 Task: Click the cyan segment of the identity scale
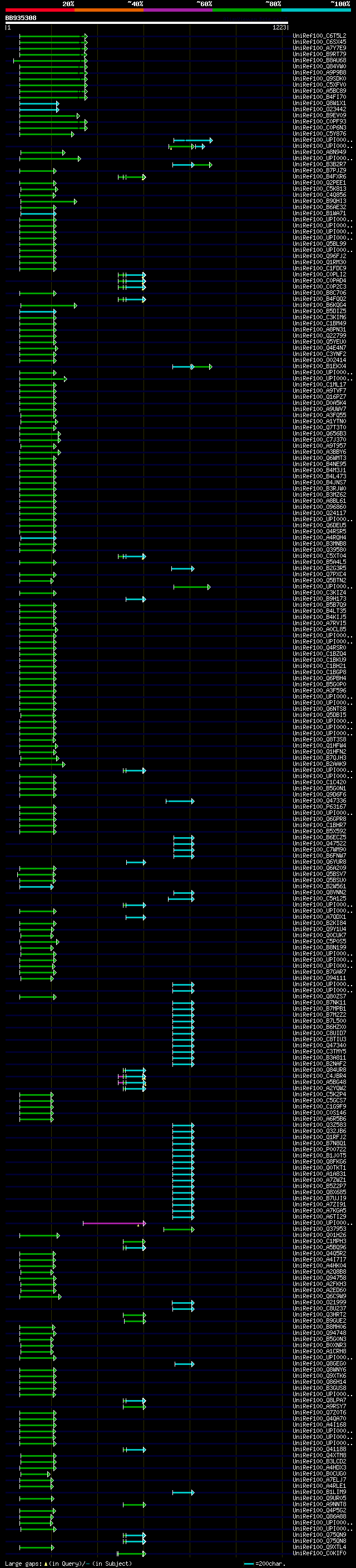316,10
